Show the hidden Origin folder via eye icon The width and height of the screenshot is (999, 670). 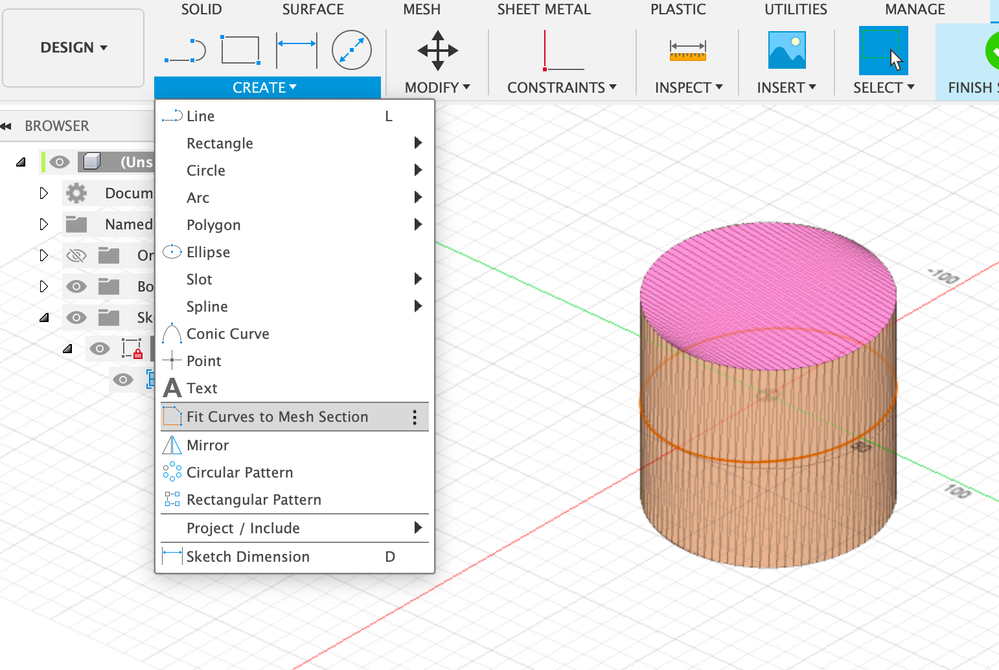click(76, 255)
